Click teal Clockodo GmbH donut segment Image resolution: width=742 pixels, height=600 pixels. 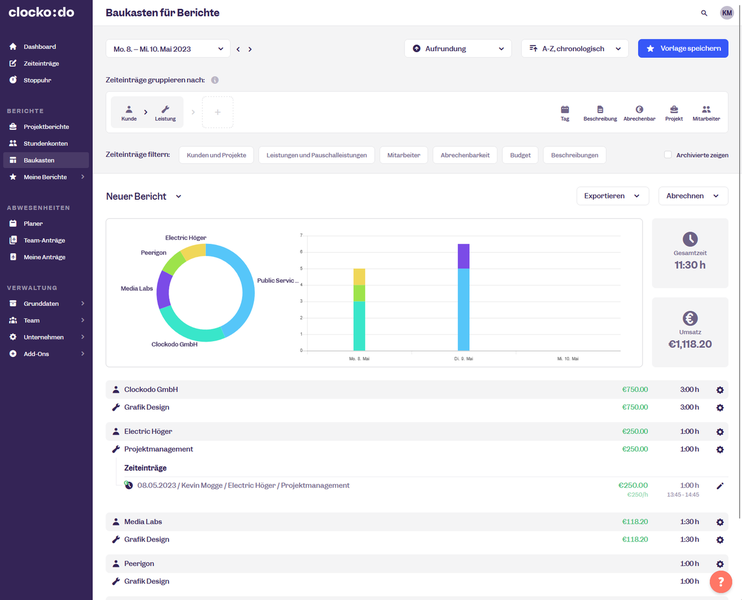[189, 331]
